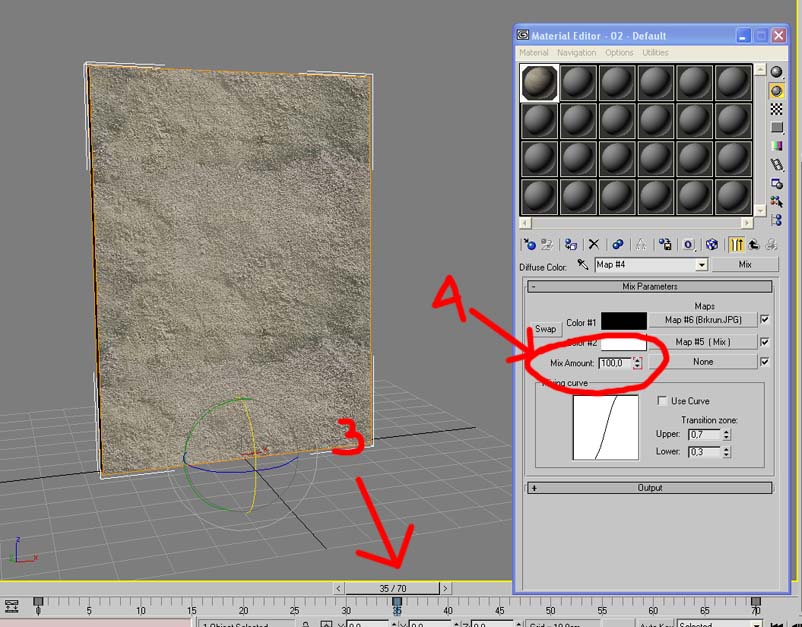Image resolution: width=802 pixels, height=627 pixels.
Task: Click Lower transition zone spinner
Action: pyautogui.click(x=726, y=452)
